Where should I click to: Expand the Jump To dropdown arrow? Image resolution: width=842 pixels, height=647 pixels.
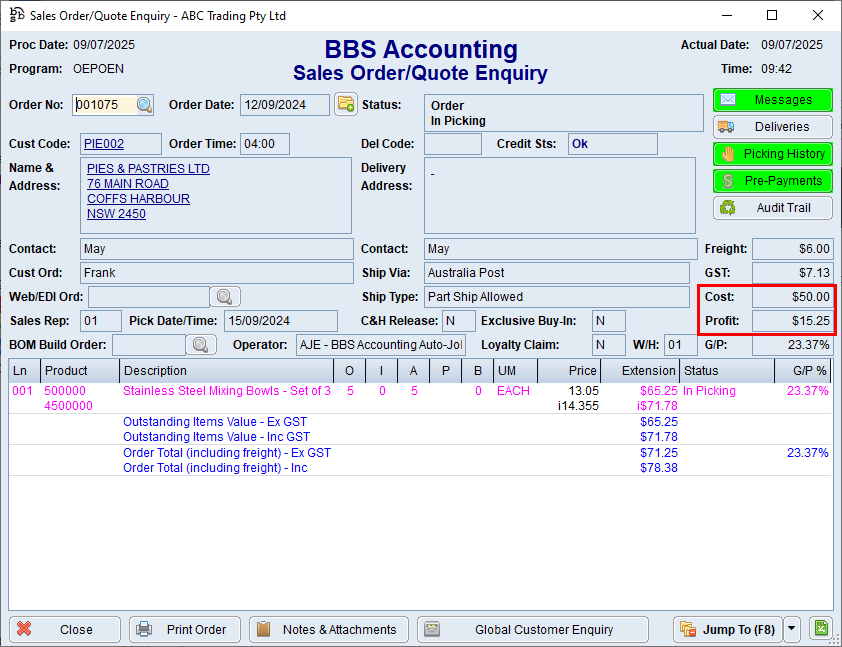792,629
